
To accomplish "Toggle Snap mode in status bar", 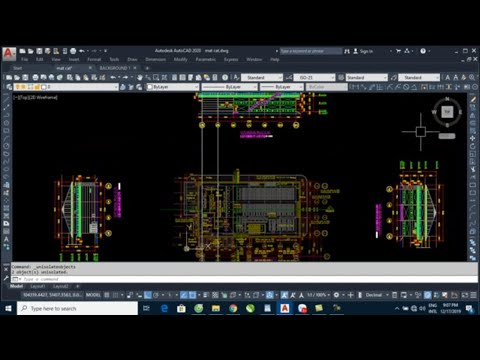I will click(115, 295).
